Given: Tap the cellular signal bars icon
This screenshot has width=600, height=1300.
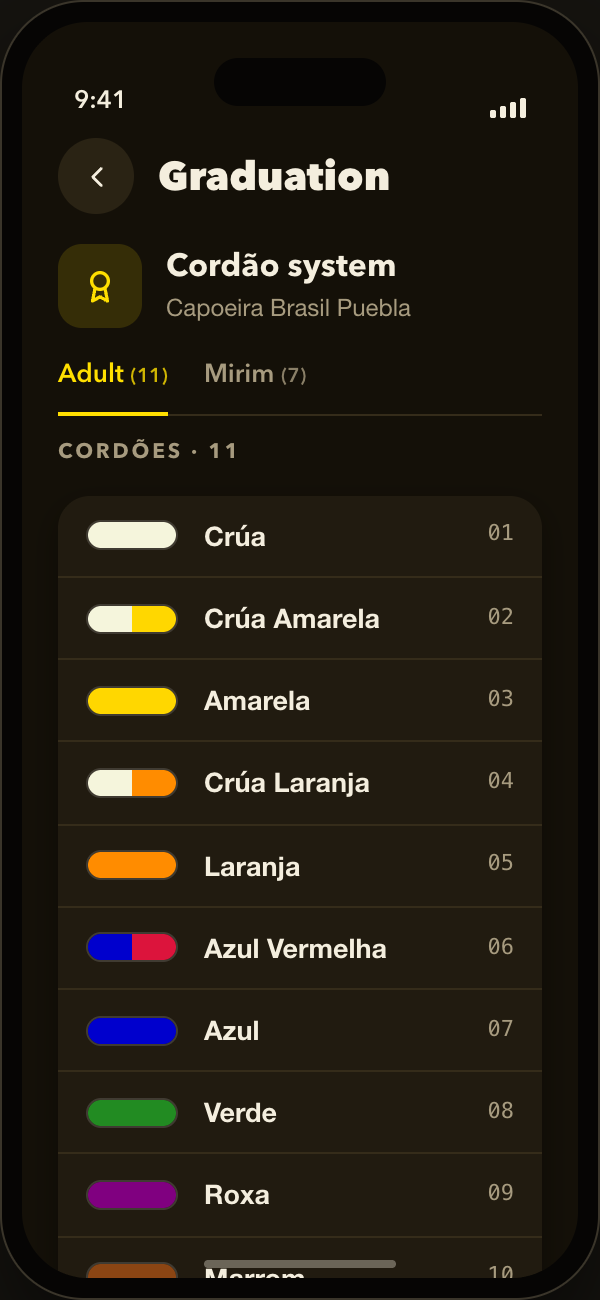Looking at the screenshot, I should point(508,109).
